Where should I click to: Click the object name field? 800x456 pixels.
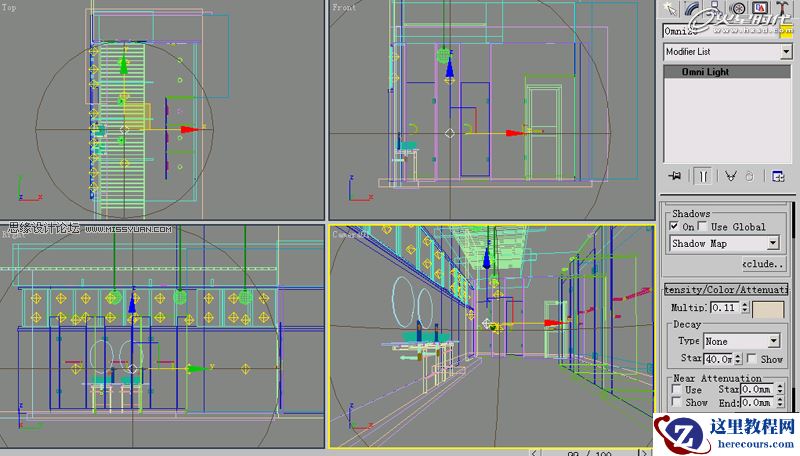pos(720,31)
